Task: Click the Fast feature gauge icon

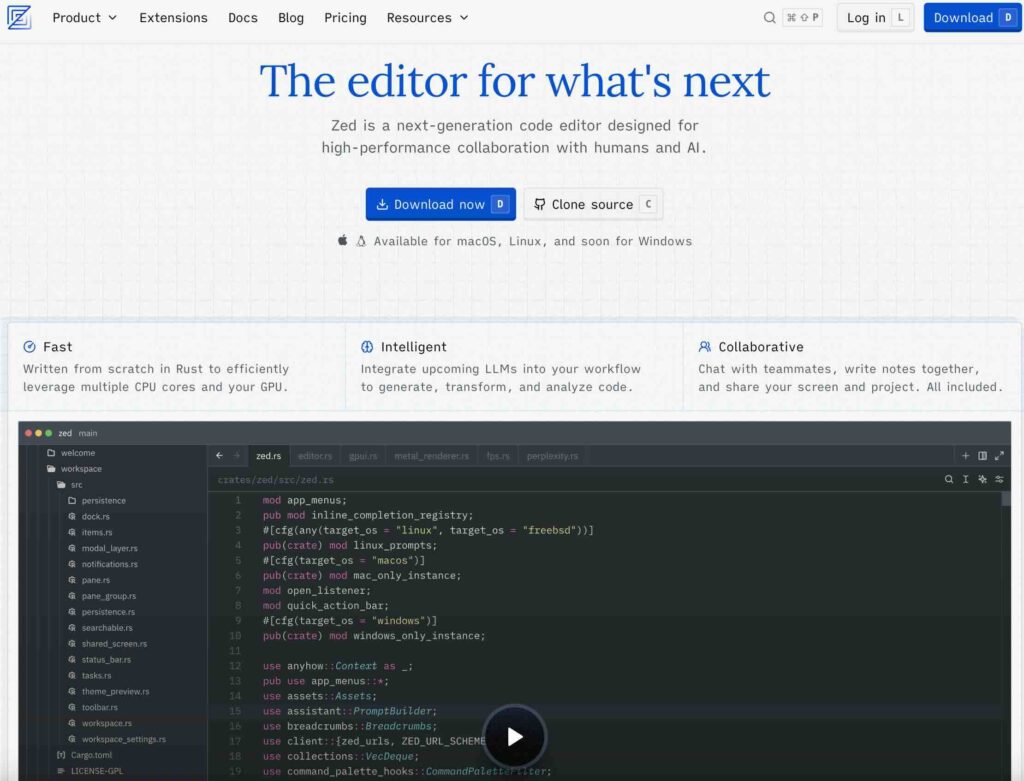Action: (x=29, y=347)
